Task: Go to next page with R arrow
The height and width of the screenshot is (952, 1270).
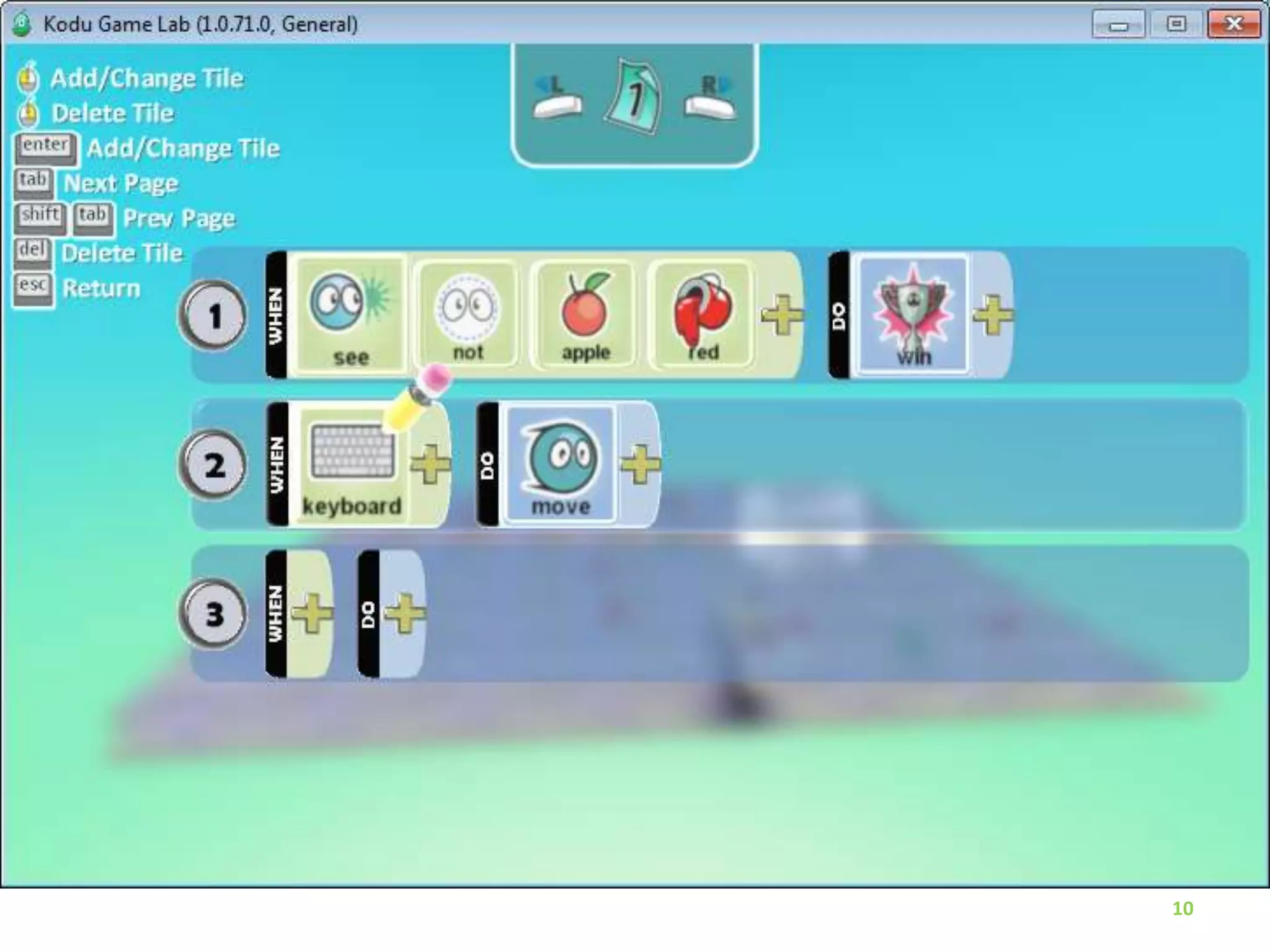Action: [x=710, y=98]
